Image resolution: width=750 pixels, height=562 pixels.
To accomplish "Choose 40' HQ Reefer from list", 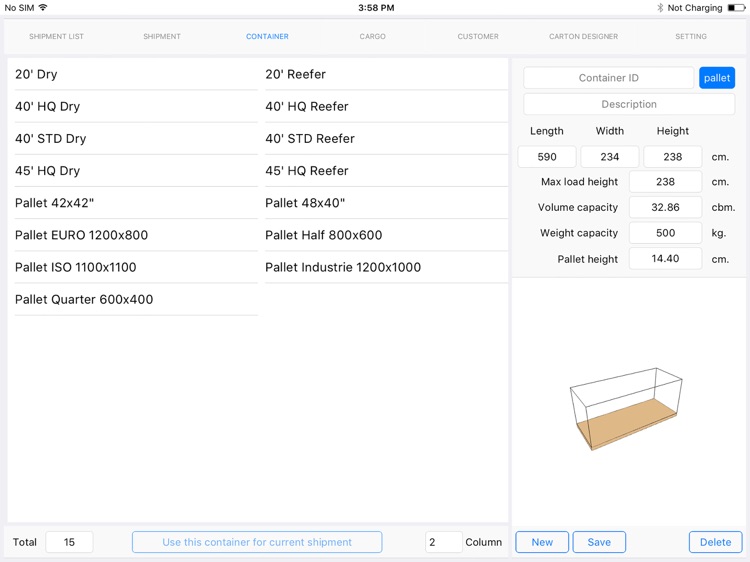I will [386, 106].
